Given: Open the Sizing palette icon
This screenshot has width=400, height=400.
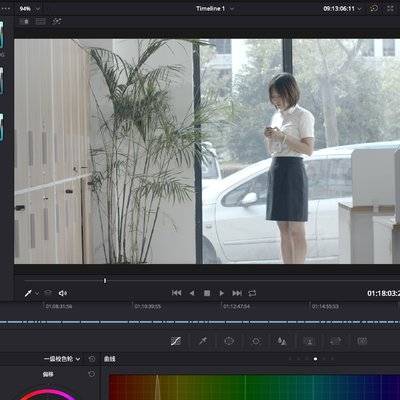Looking at the screenshot, I should click(x=336, y=341).
